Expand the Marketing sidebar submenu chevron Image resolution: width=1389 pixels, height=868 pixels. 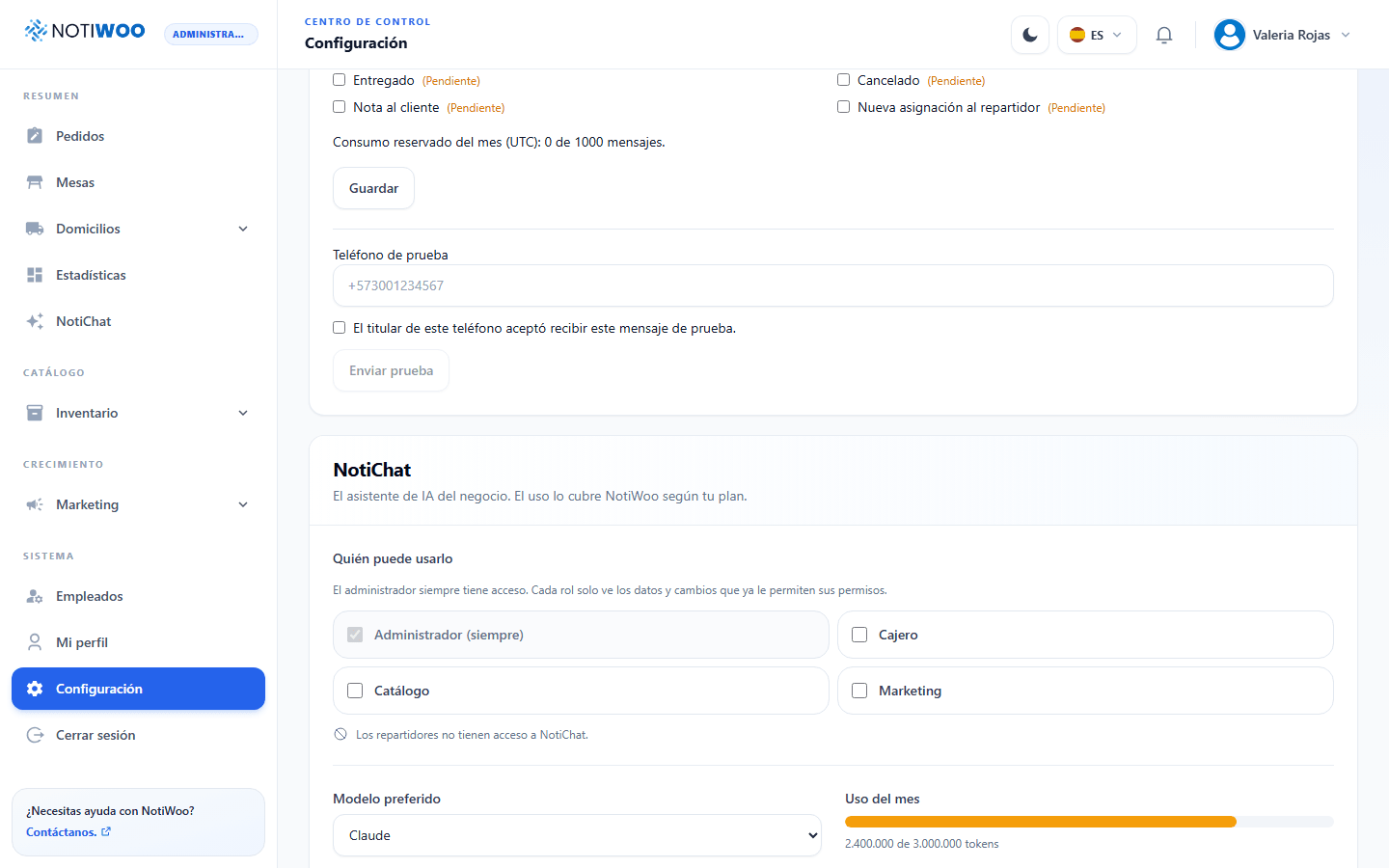(x=243, y=504)
